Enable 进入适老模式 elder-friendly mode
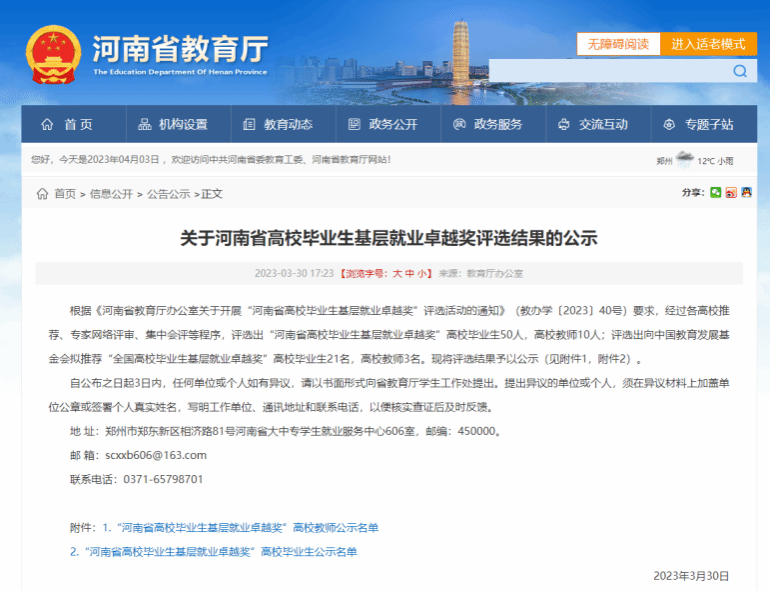The width and height of the screenshot is (770, 591). [x=708, y=44]
